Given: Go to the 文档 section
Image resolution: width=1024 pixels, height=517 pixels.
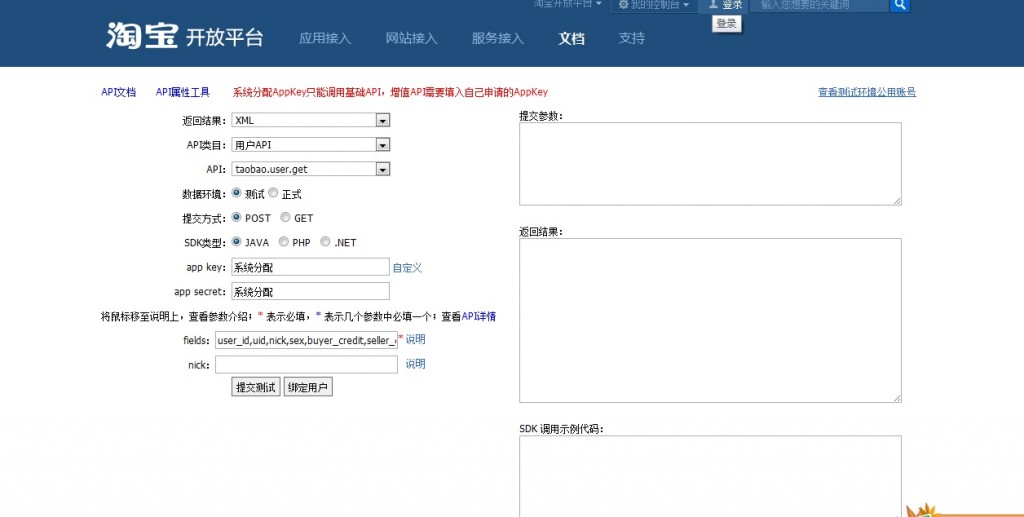Looking at the screenshot, I should [x=571, y=39].
